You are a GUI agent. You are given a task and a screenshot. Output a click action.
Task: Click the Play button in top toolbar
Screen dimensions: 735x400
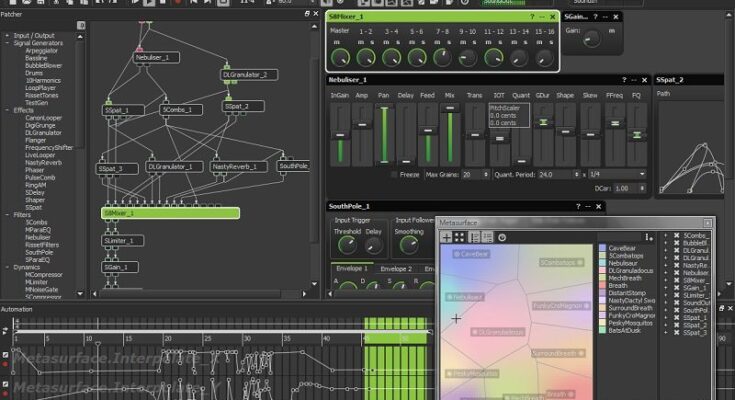pyautogui.click(x=150, y=3)
